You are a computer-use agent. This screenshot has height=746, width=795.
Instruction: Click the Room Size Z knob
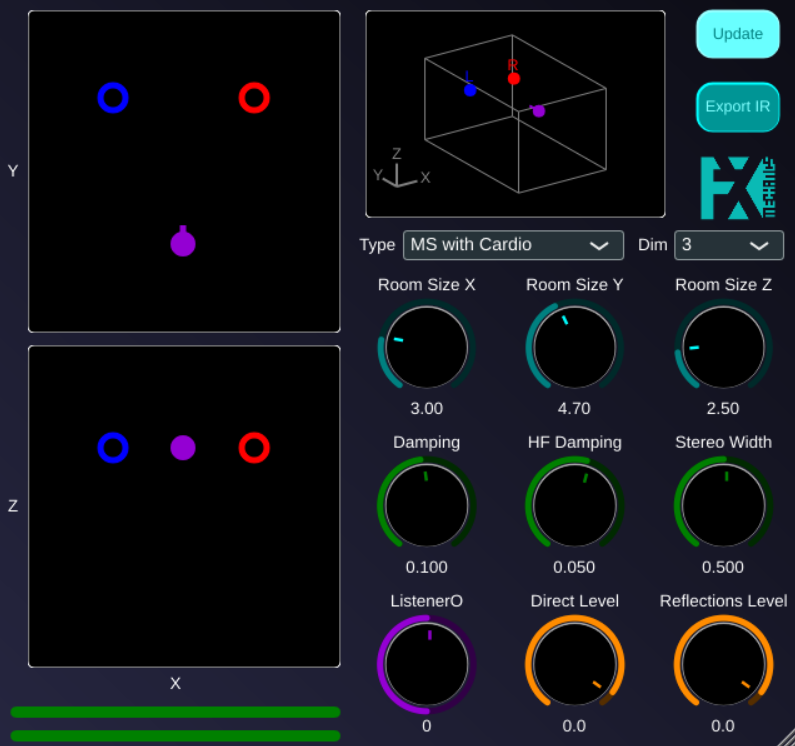coord(723,348)
